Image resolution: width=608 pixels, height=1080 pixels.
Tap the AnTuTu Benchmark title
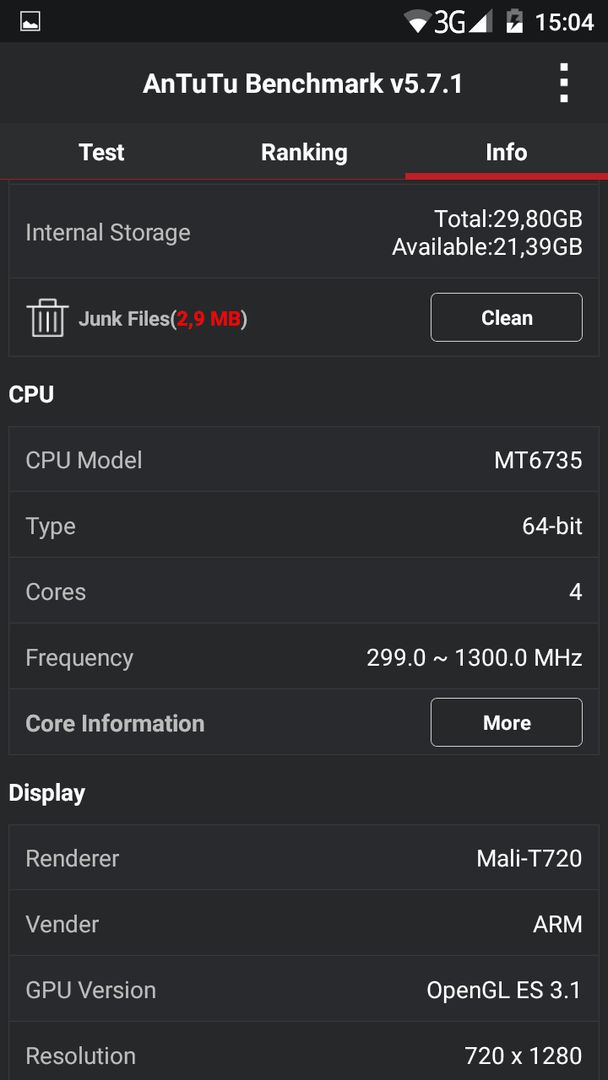tap(302, 84)
